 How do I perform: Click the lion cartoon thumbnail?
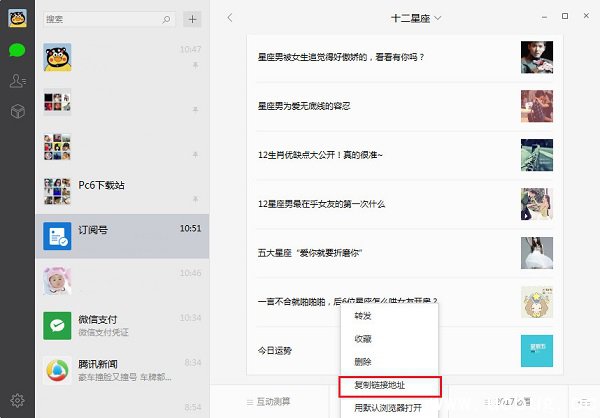[x=537, y=302]
